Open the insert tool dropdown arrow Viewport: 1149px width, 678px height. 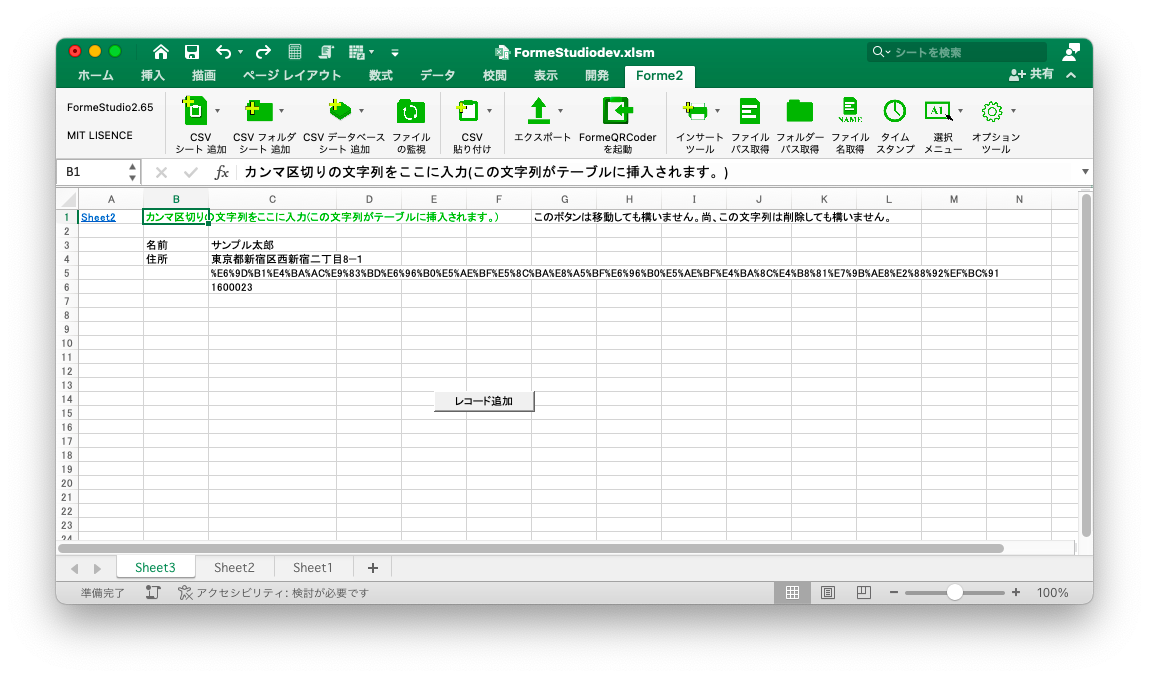click(717, 110)
